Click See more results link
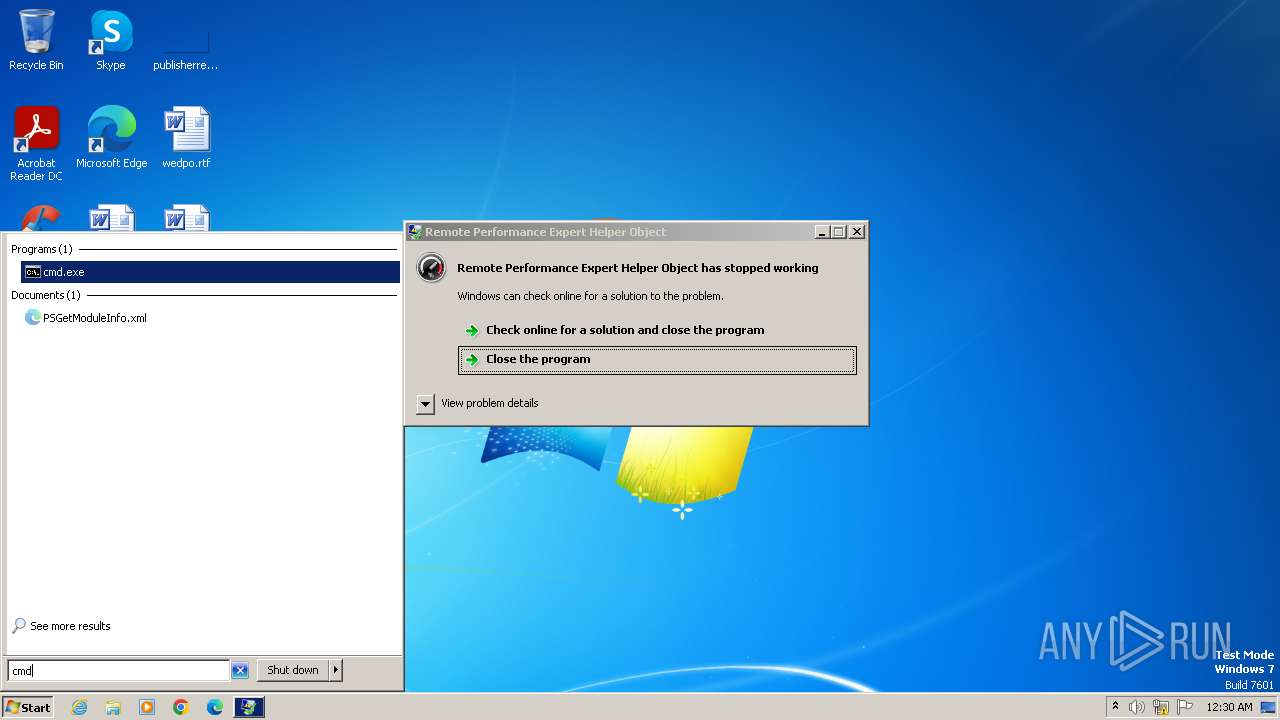Image resolution: width=1280 pixels, height=720 pixels. pos(61,626)
